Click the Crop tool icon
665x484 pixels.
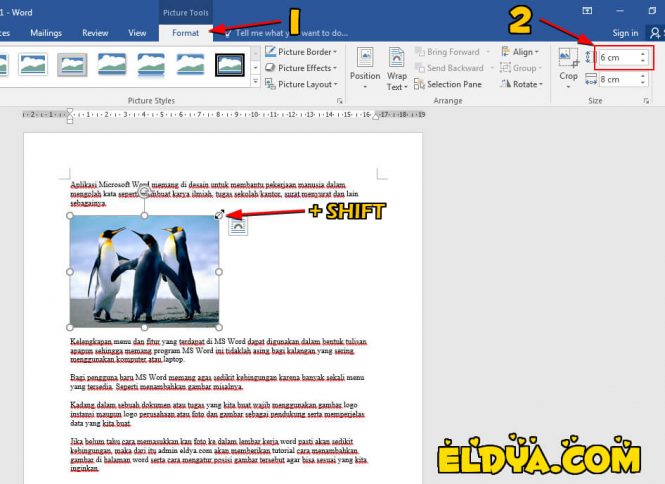568,58
